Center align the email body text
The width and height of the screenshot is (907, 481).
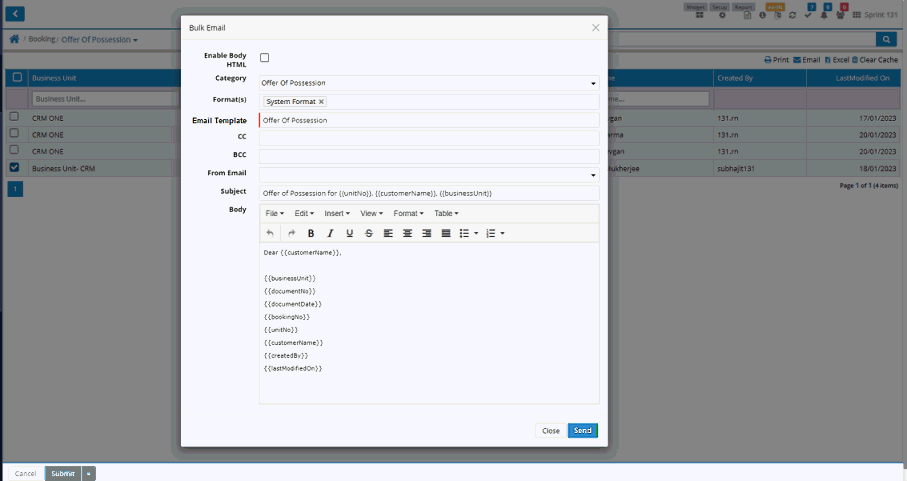click(407, 233)
